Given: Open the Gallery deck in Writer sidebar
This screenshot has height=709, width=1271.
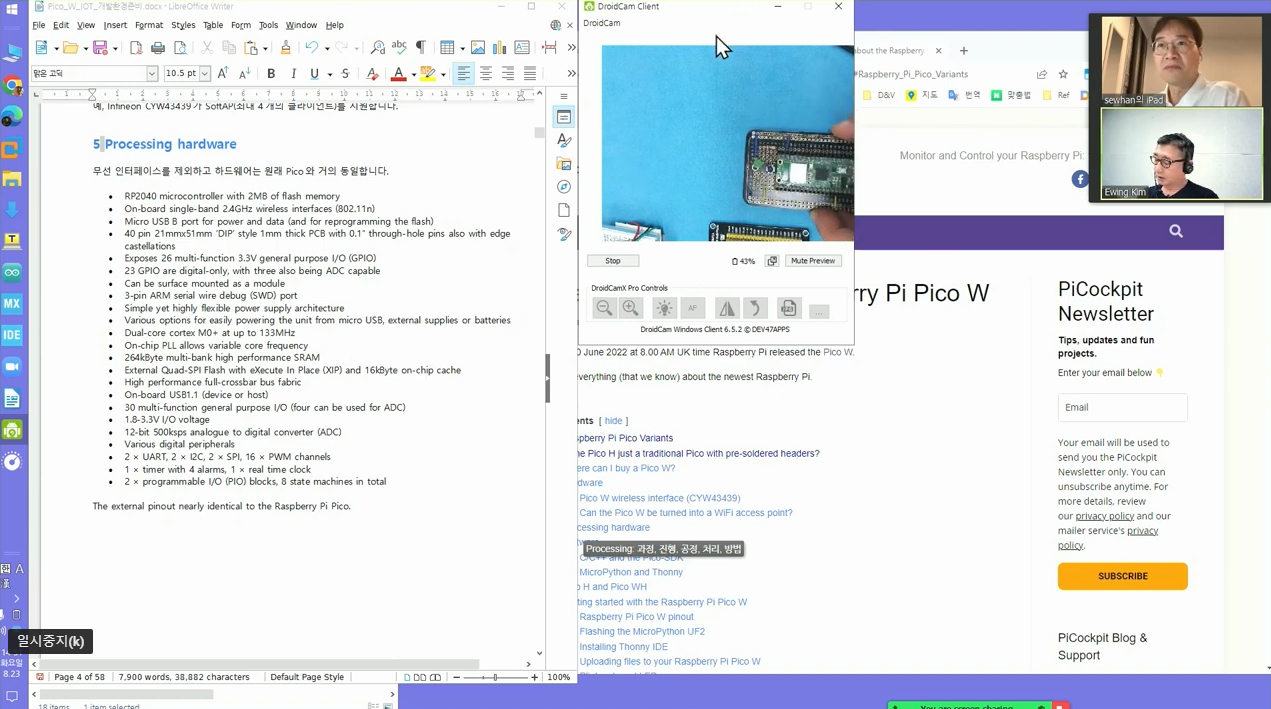Looking at the screenshot, I should (x=564, y=164).
